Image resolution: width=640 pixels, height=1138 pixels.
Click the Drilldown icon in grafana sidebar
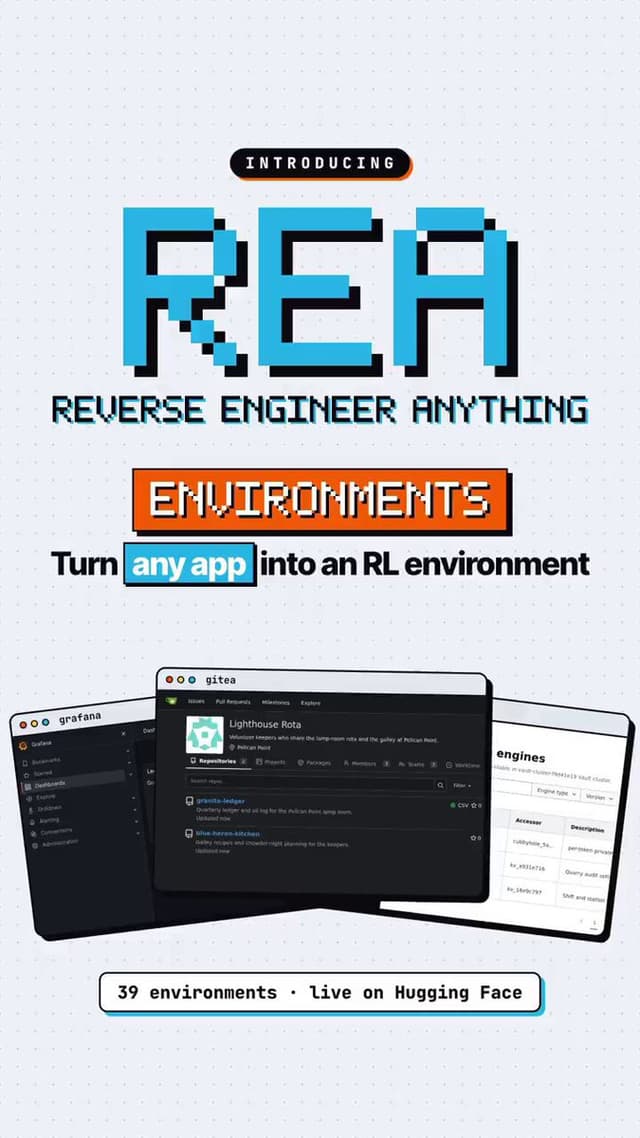(x=30, y=811)
